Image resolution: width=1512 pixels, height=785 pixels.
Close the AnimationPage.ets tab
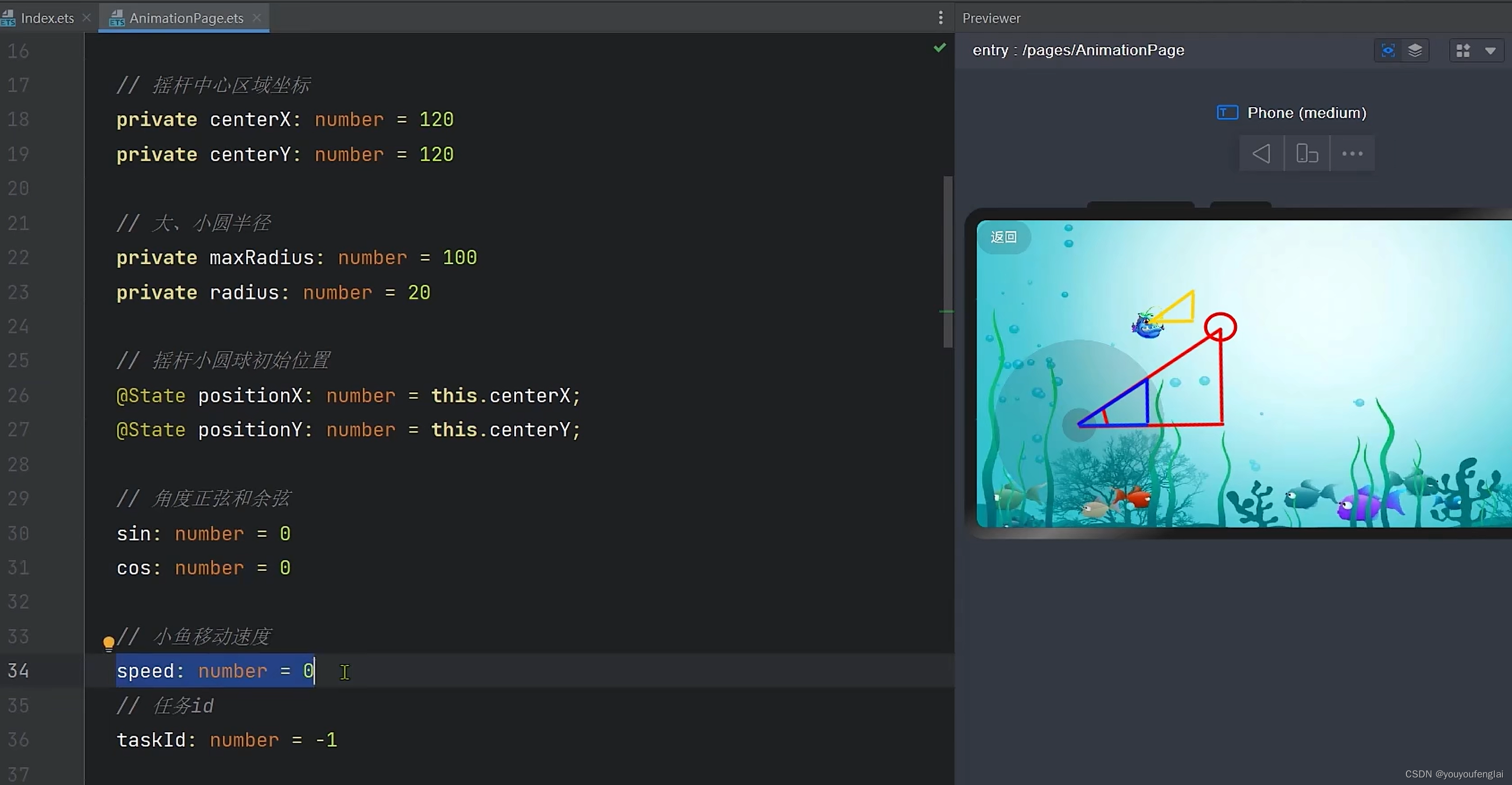coord(257,18)
